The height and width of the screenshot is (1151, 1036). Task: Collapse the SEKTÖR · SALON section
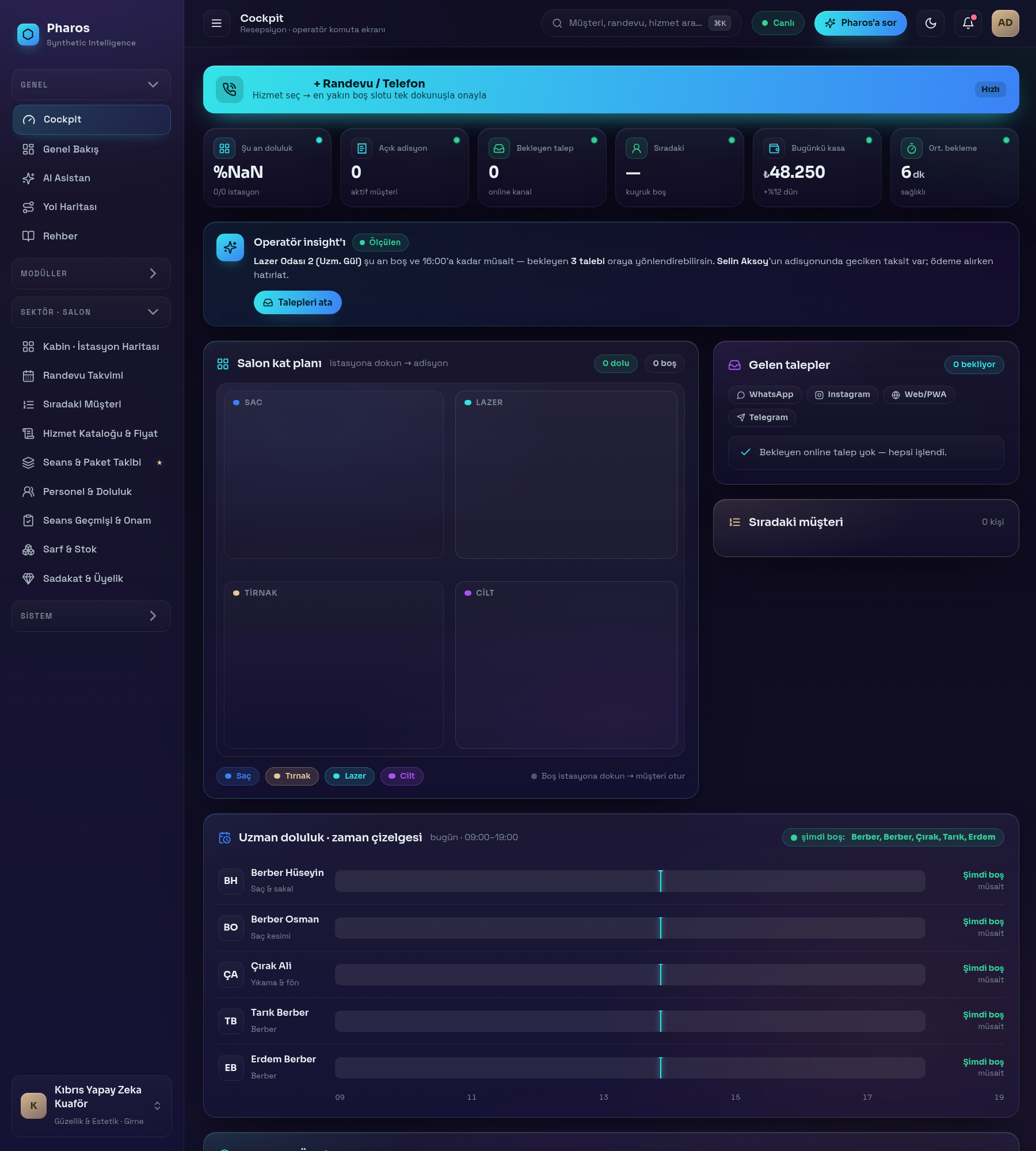(x=91, y=312)
